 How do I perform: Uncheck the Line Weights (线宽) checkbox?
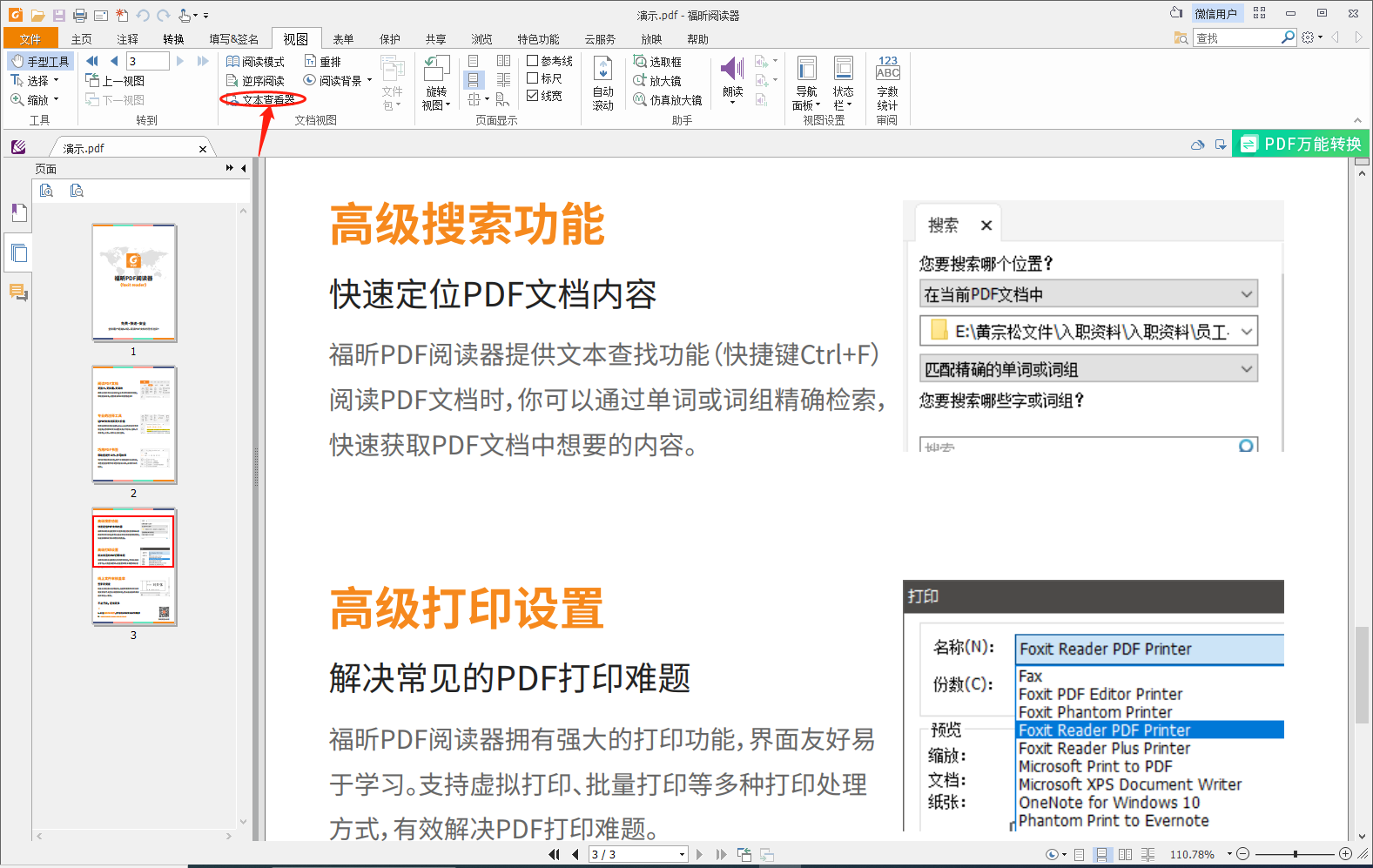click(533, 96)
